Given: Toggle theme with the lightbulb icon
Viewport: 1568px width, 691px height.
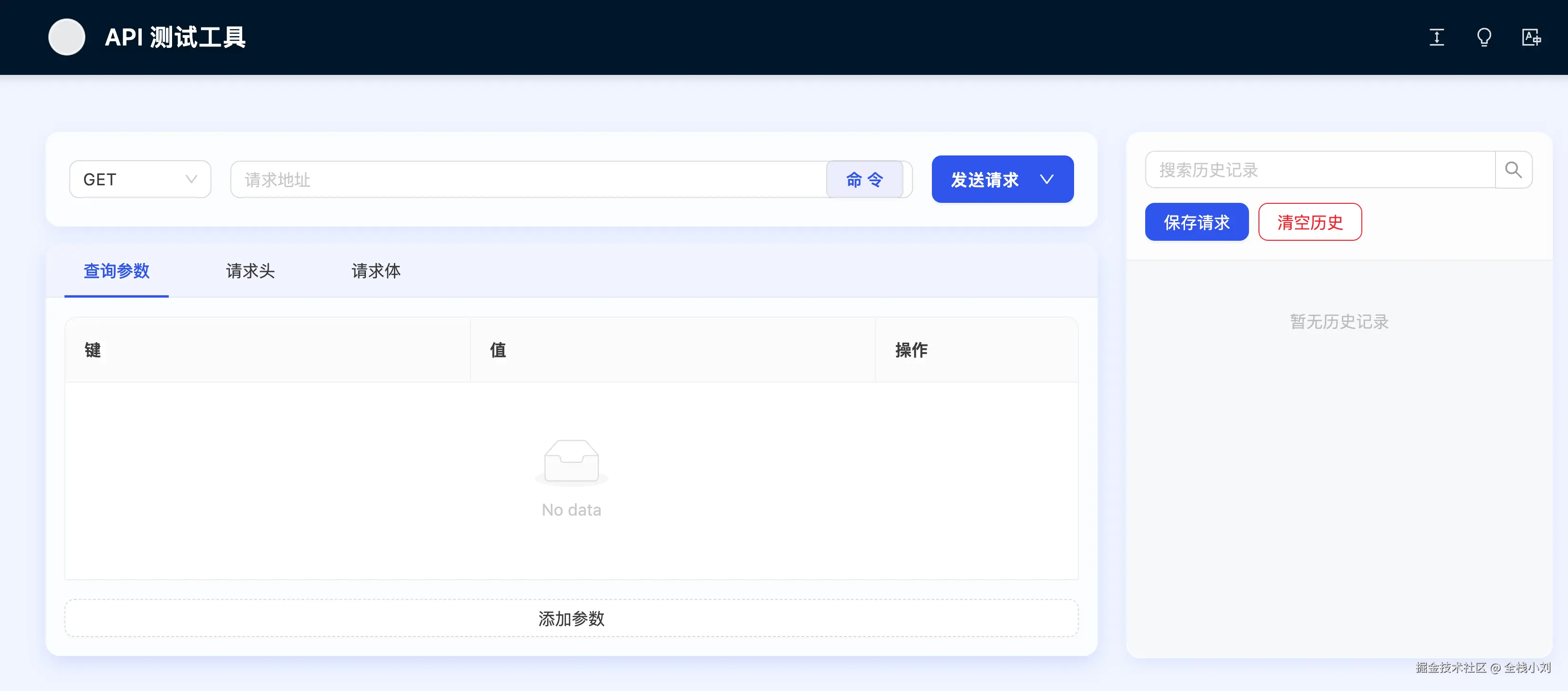Looking at the screenshot, I should [1484, 37].
